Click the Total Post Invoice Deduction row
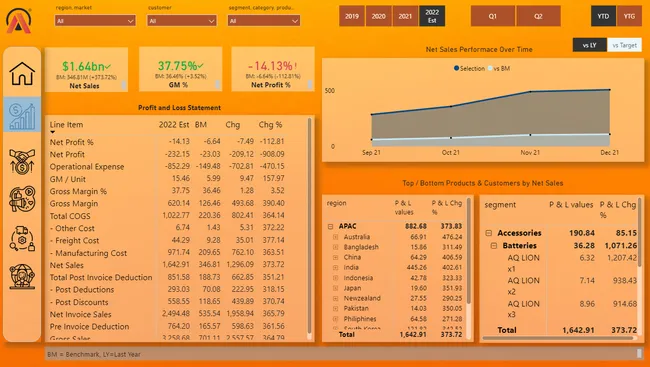This screenshot has width=650, height=367. point(101,277)
